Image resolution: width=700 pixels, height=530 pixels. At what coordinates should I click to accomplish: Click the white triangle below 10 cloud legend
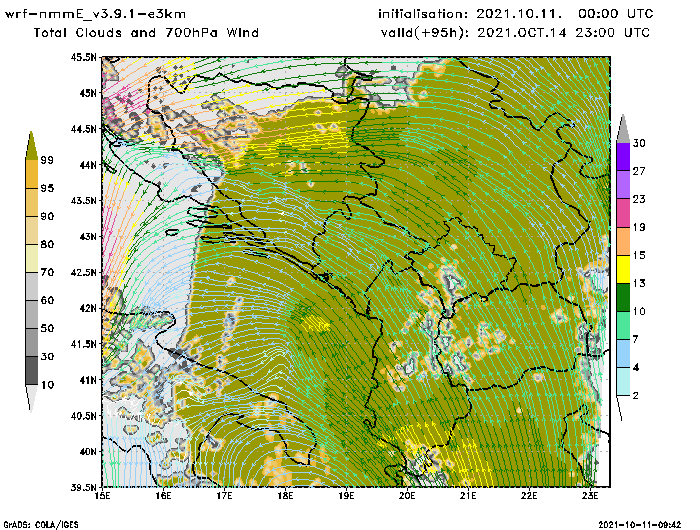pos(31,397)
